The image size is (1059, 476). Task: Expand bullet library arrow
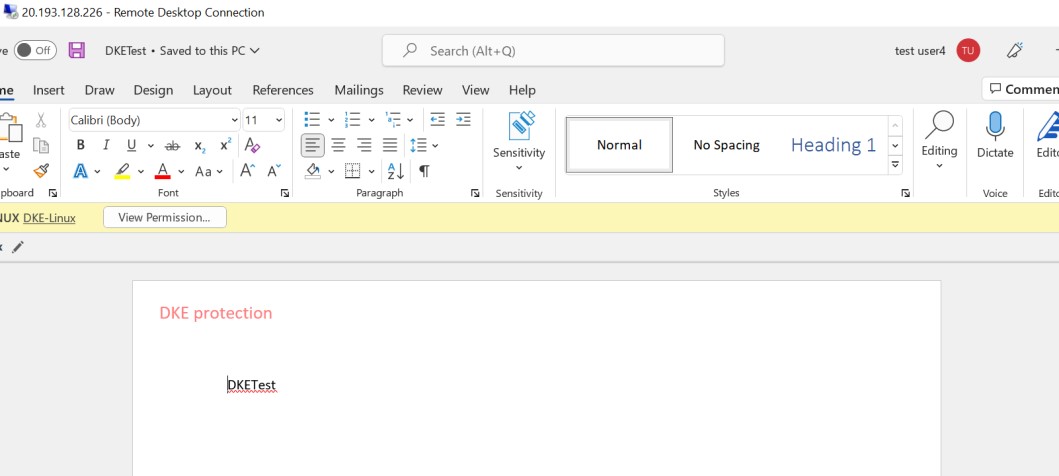click(x=331, y=120)
